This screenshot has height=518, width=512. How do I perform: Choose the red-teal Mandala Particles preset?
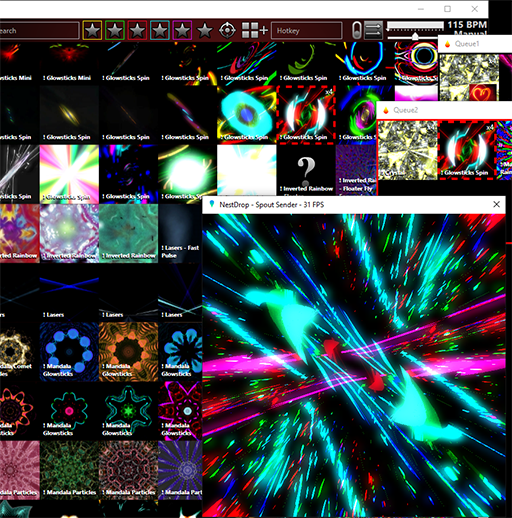click(x=128, y=470)
